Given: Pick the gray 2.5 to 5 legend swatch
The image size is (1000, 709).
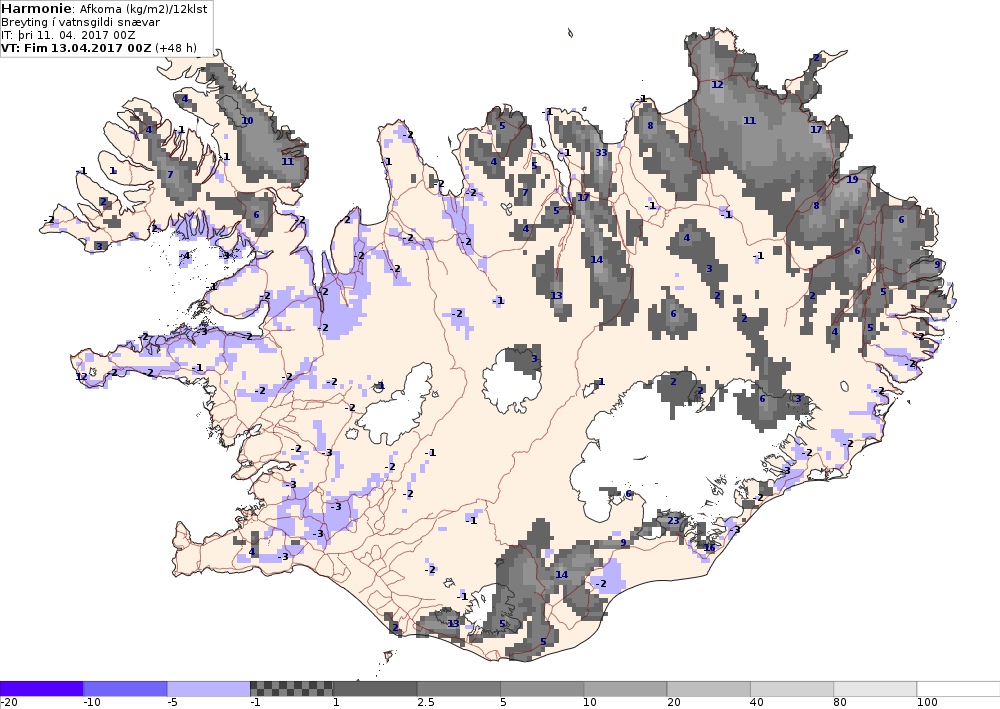Looking at the screenshot, I should (x=459, y=689).
